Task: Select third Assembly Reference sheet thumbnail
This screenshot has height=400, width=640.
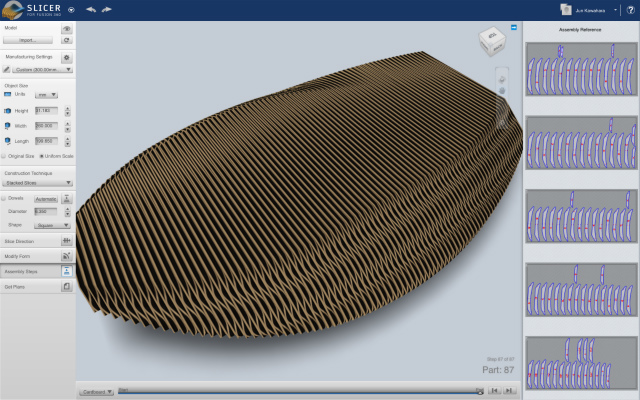Action: tap(581, 216)
